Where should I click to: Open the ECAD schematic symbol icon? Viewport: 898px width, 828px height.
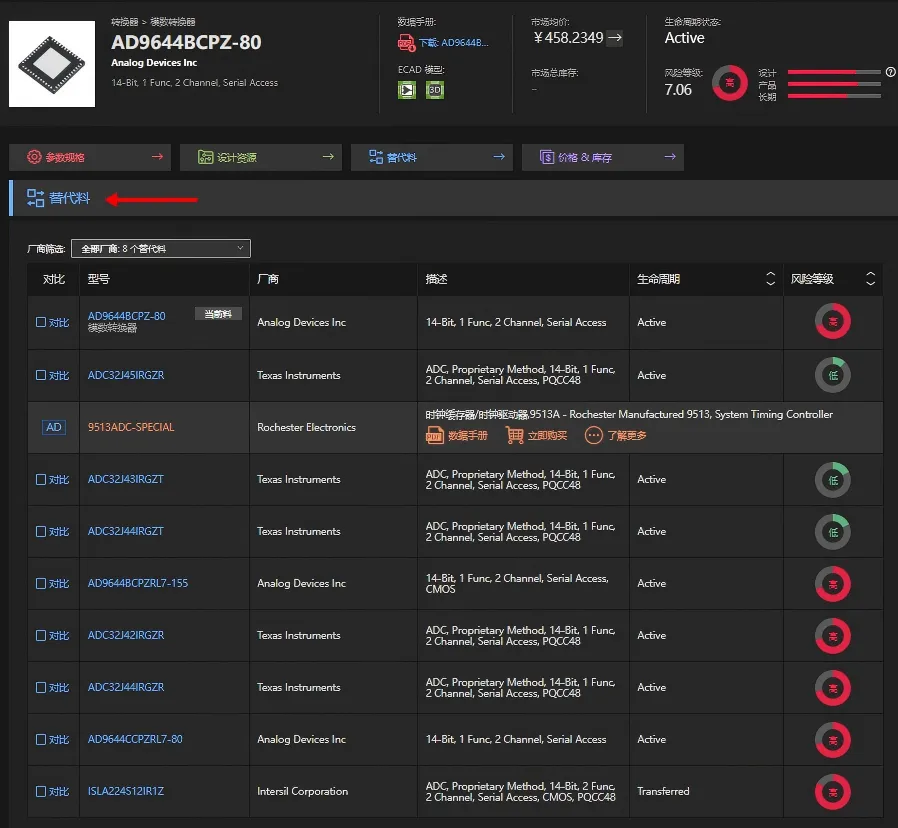(407, 90)
